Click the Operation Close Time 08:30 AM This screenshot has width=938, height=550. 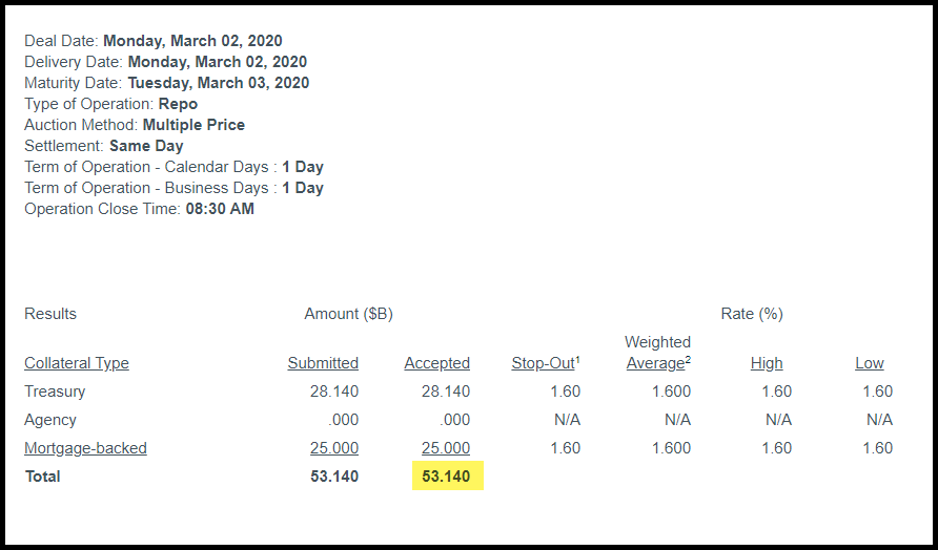click(220, 209)
